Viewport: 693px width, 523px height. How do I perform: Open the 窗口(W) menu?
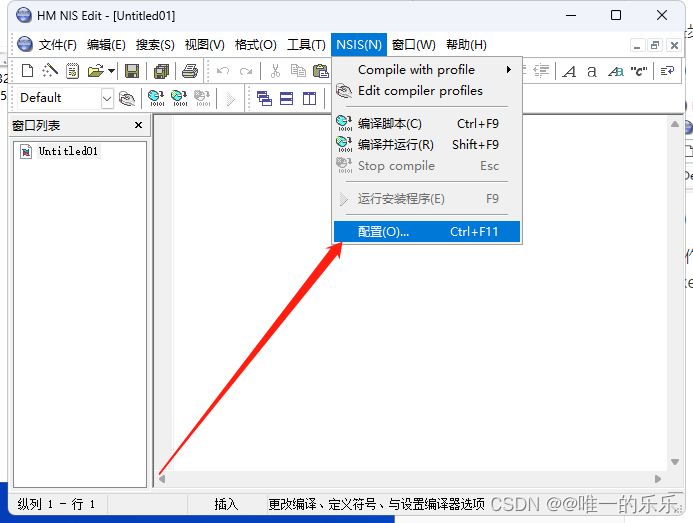[414, 45]
